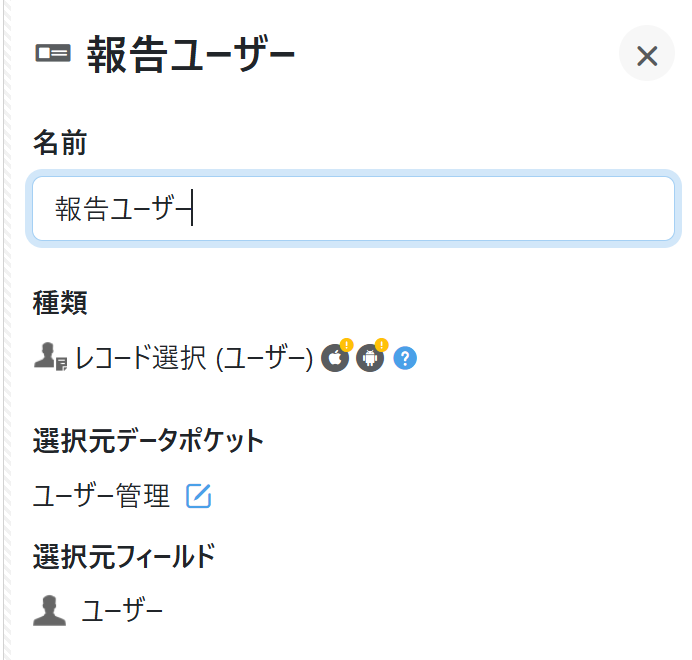Click the user silhouette icon under 選択元フィールド

[50, 610]
